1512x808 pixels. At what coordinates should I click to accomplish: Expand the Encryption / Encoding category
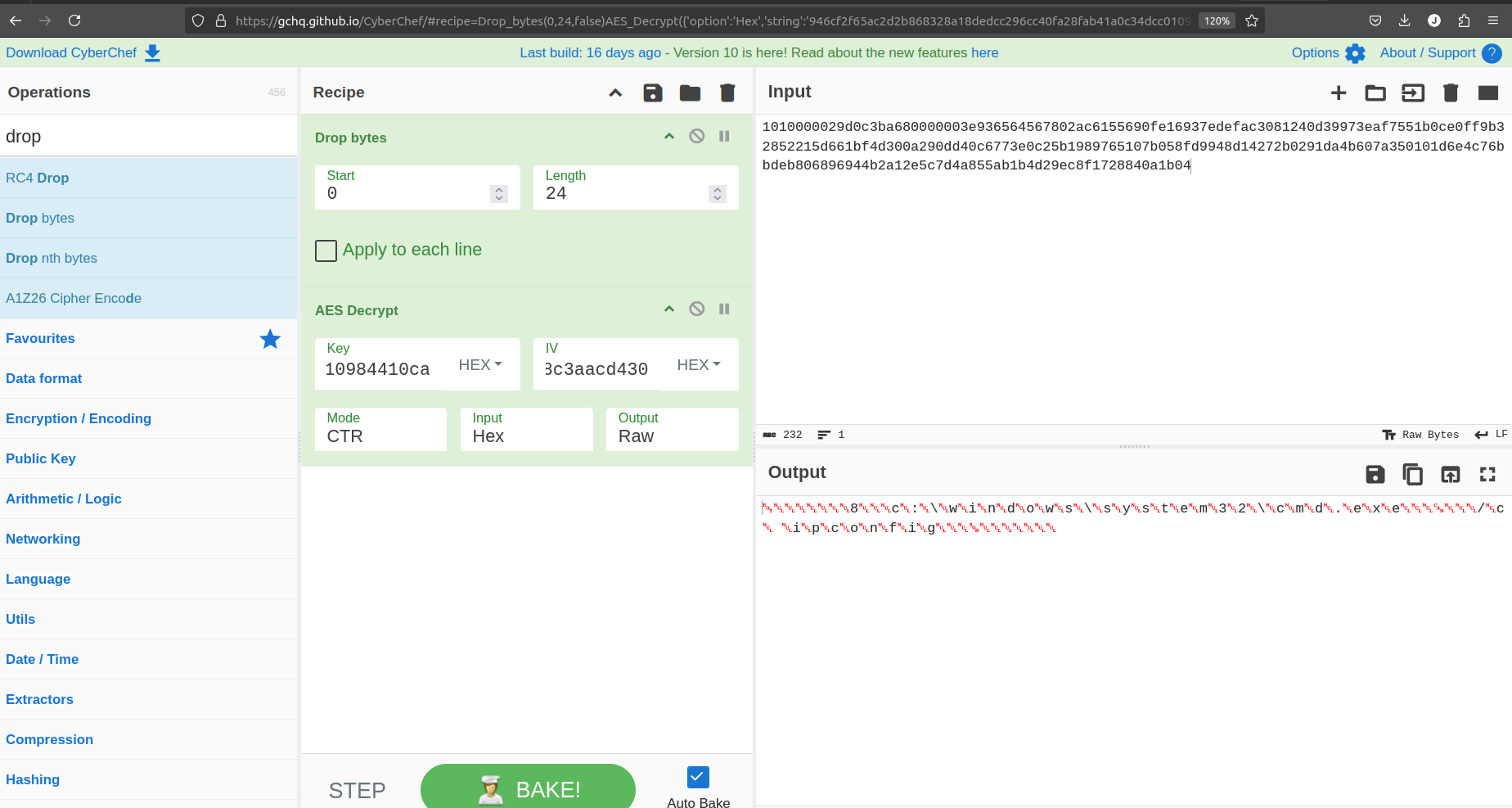coord(79,418)
